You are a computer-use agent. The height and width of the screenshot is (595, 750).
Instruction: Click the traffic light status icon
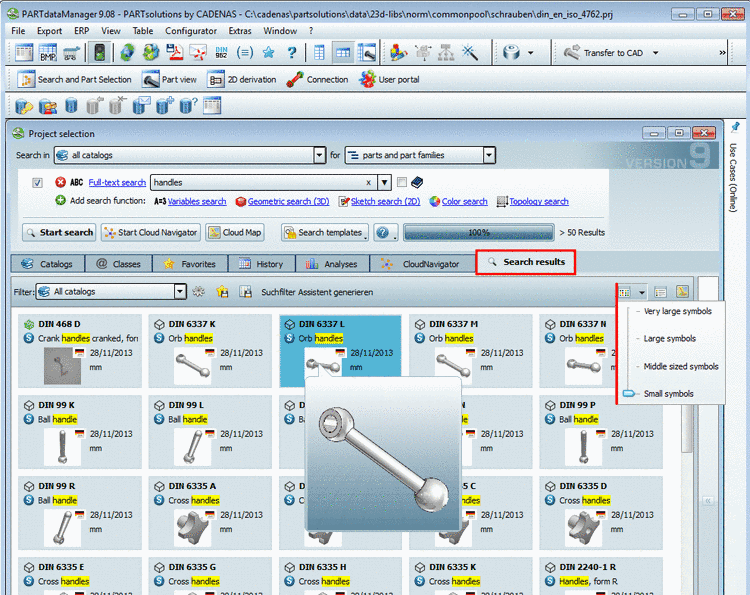[99, 53]
